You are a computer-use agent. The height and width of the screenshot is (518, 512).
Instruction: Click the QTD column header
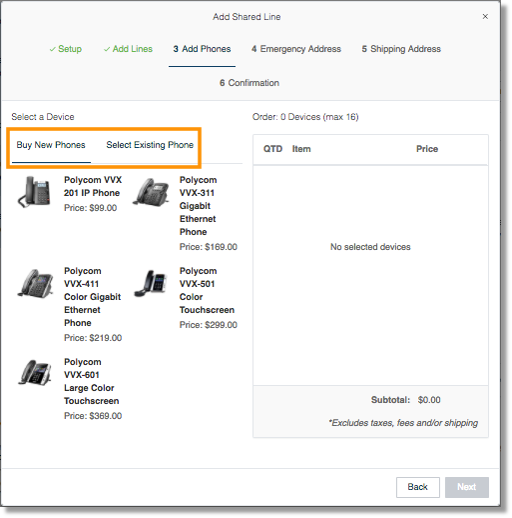pos(273,149)
